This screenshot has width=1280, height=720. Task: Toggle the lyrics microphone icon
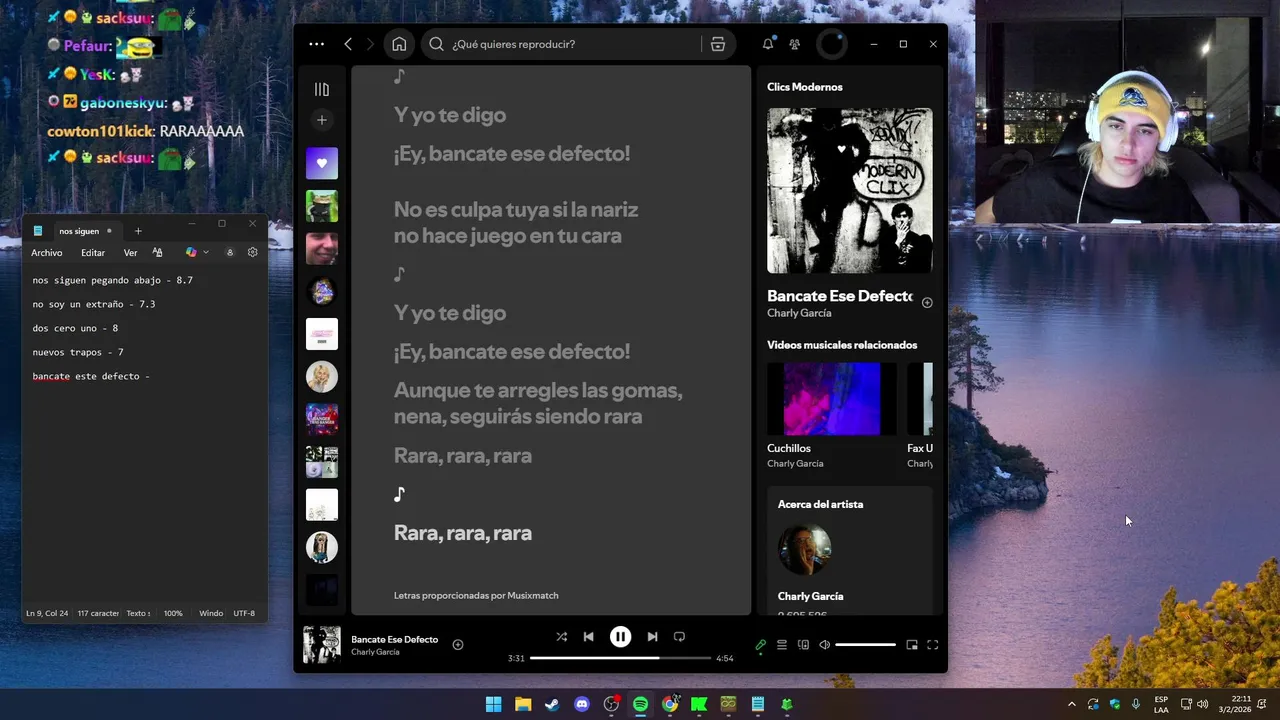[x=760, y=645]
